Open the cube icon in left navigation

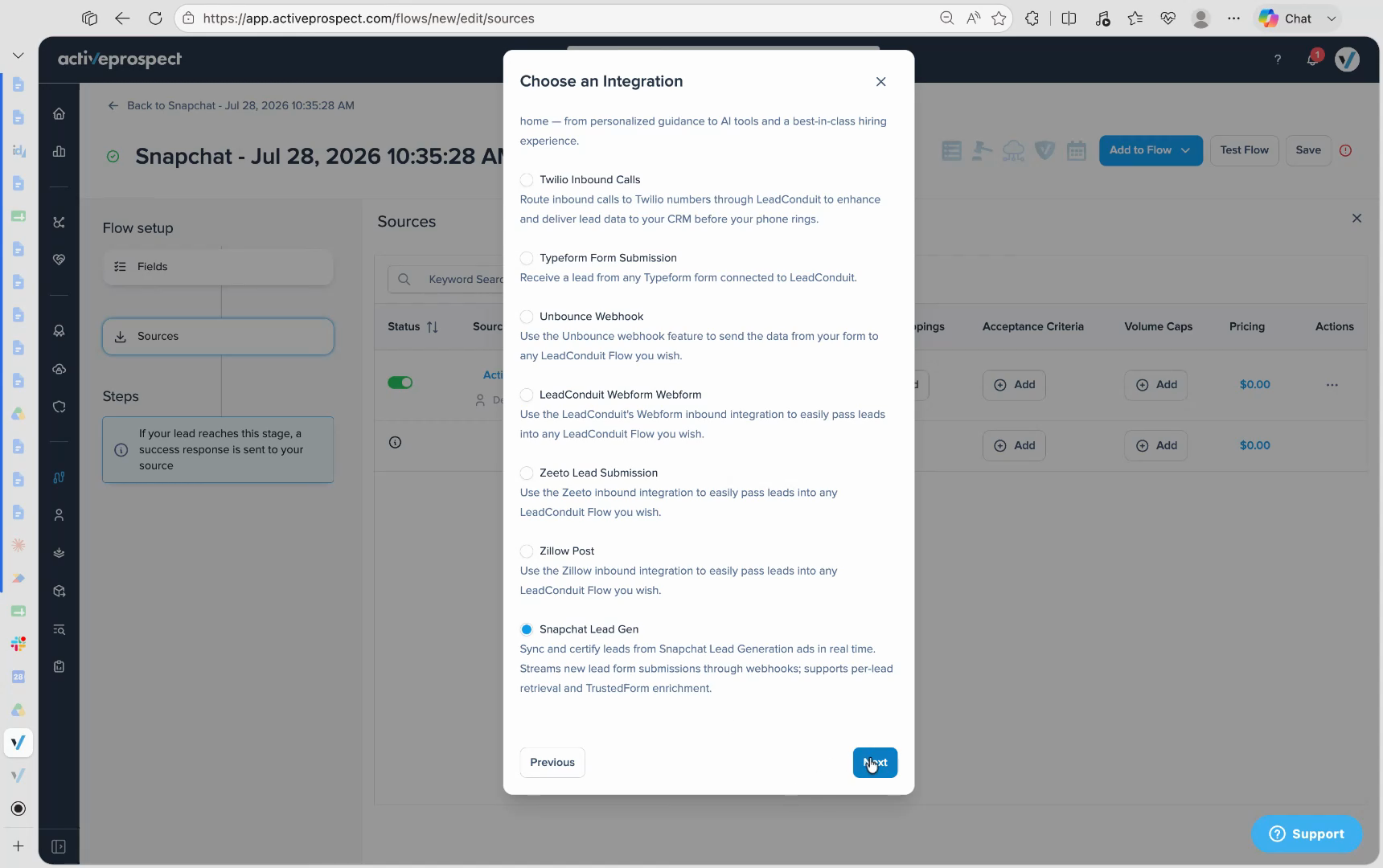coord(59,592)
